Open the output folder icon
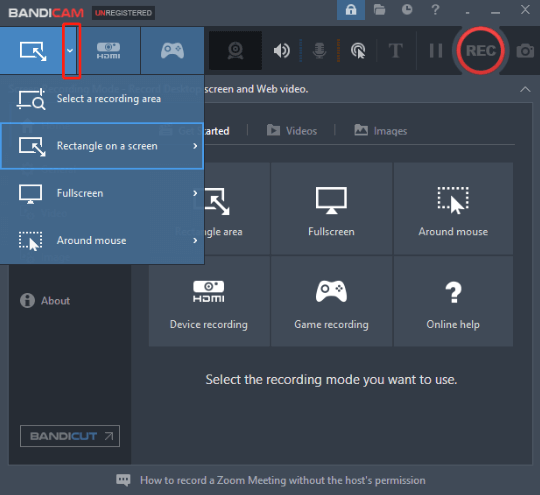 click(x=379, y=10)
